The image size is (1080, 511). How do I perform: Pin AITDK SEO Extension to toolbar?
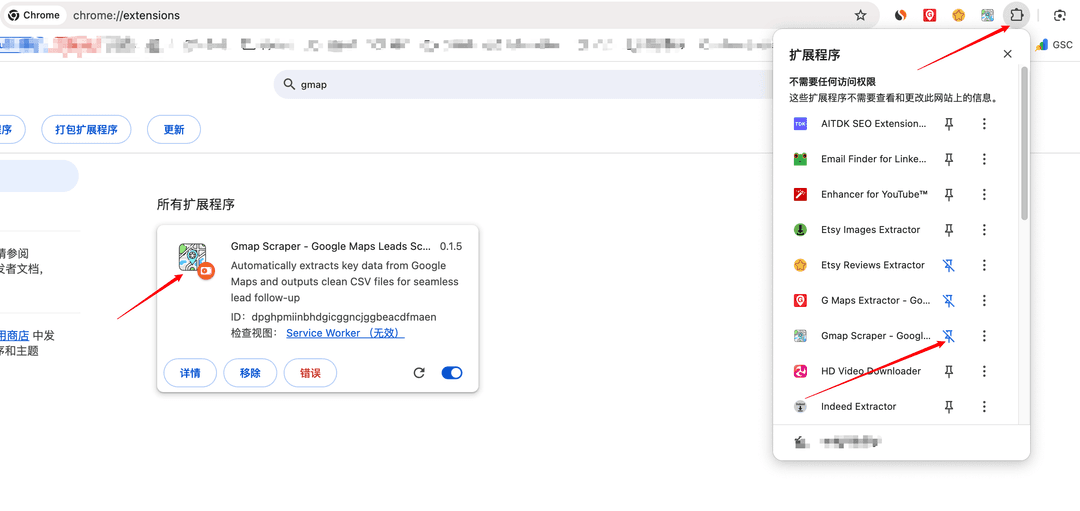(x=948, y=123)
